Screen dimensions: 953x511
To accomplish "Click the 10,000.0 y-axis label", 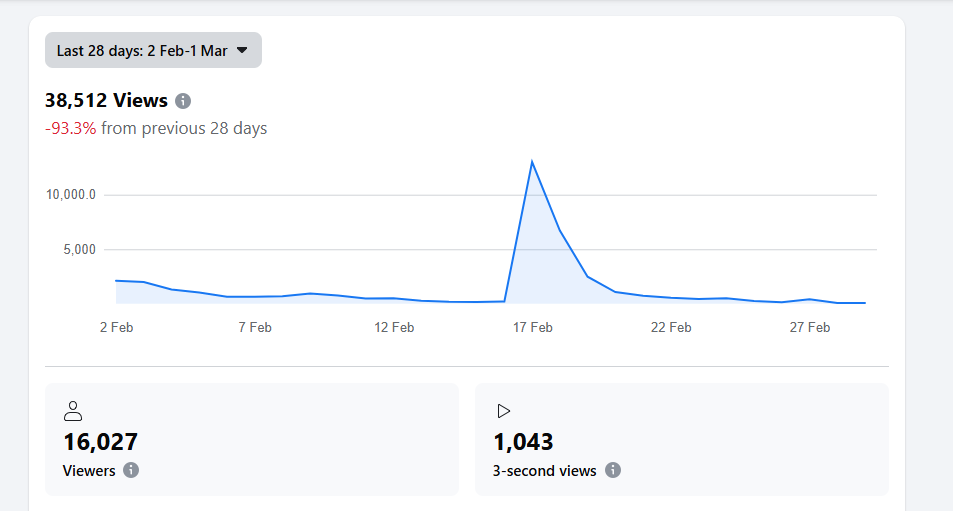I will [70, 195].
